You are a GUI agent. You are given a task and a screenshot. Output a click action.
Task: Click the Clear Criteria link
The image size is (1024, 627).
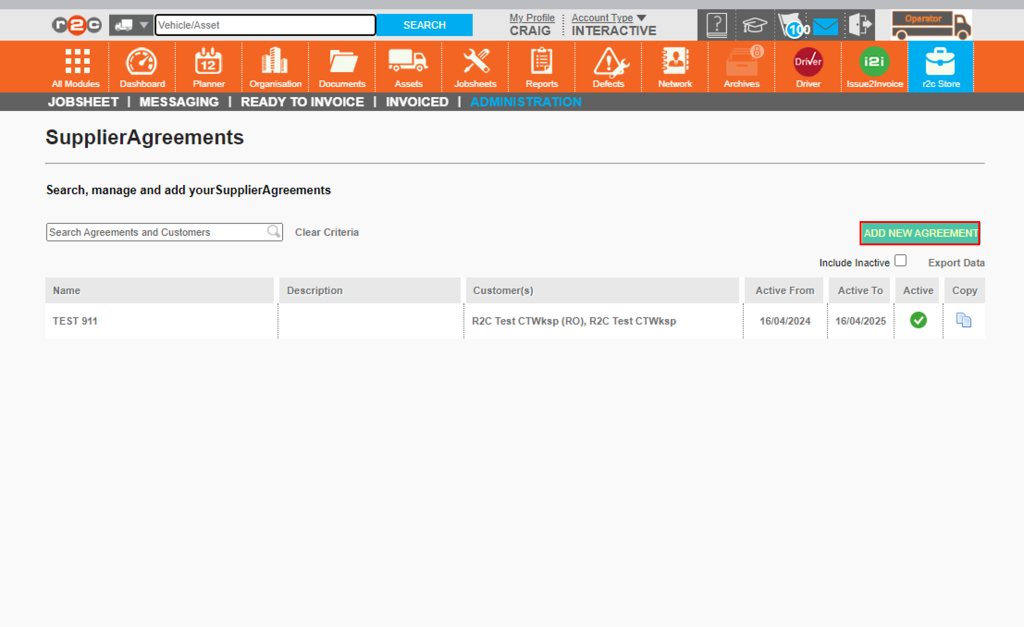327,232
